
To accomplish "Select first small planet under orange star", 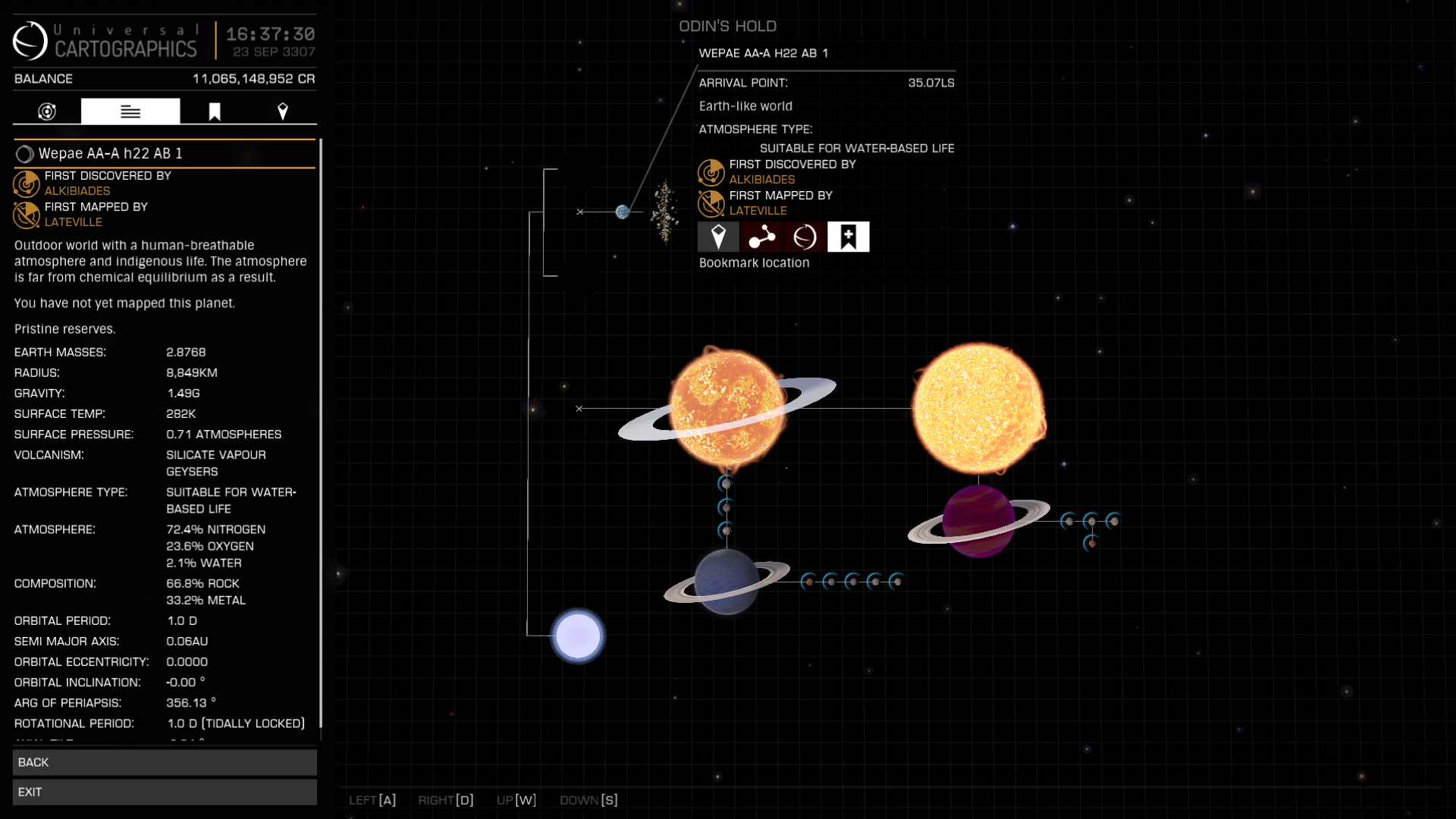I will click(726, 484).
